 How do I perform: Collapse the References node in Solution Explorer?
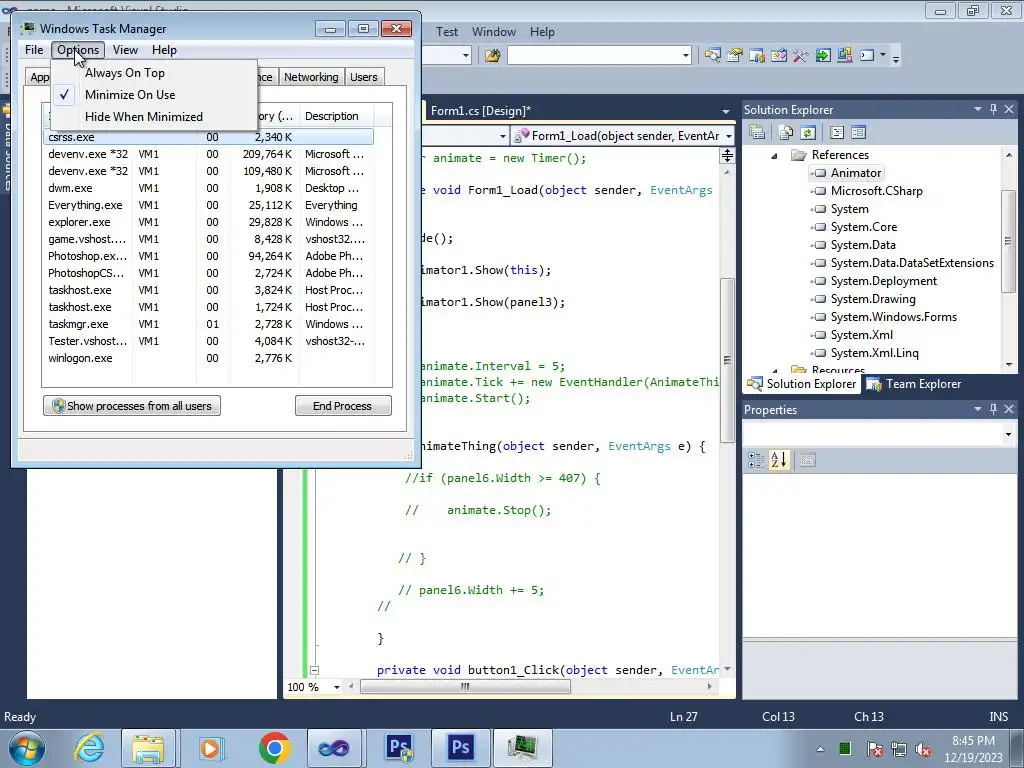point(775,155)
